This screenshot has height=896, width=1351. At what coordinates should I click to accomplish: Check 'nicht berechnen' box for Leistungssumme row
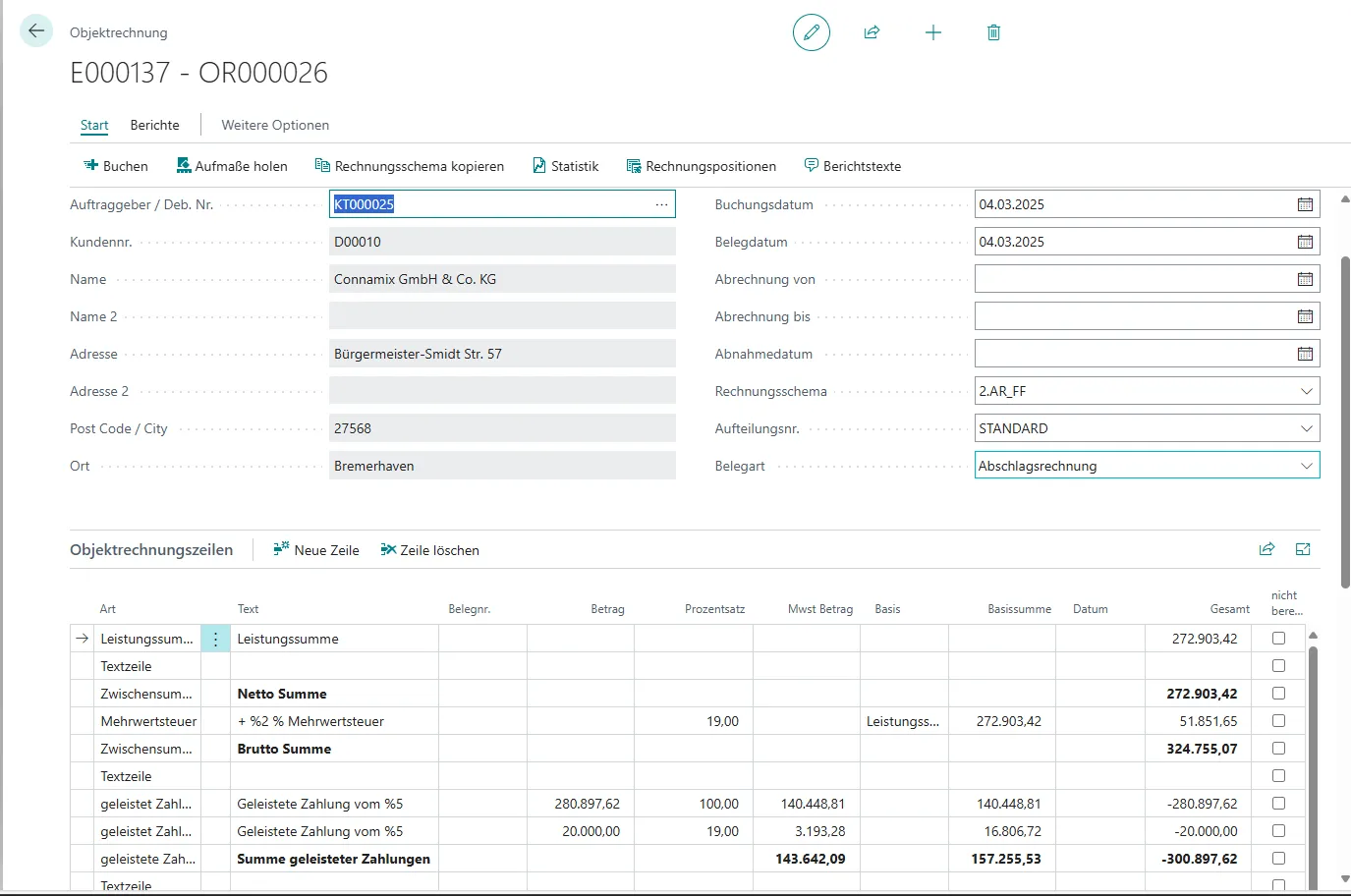1278,639
